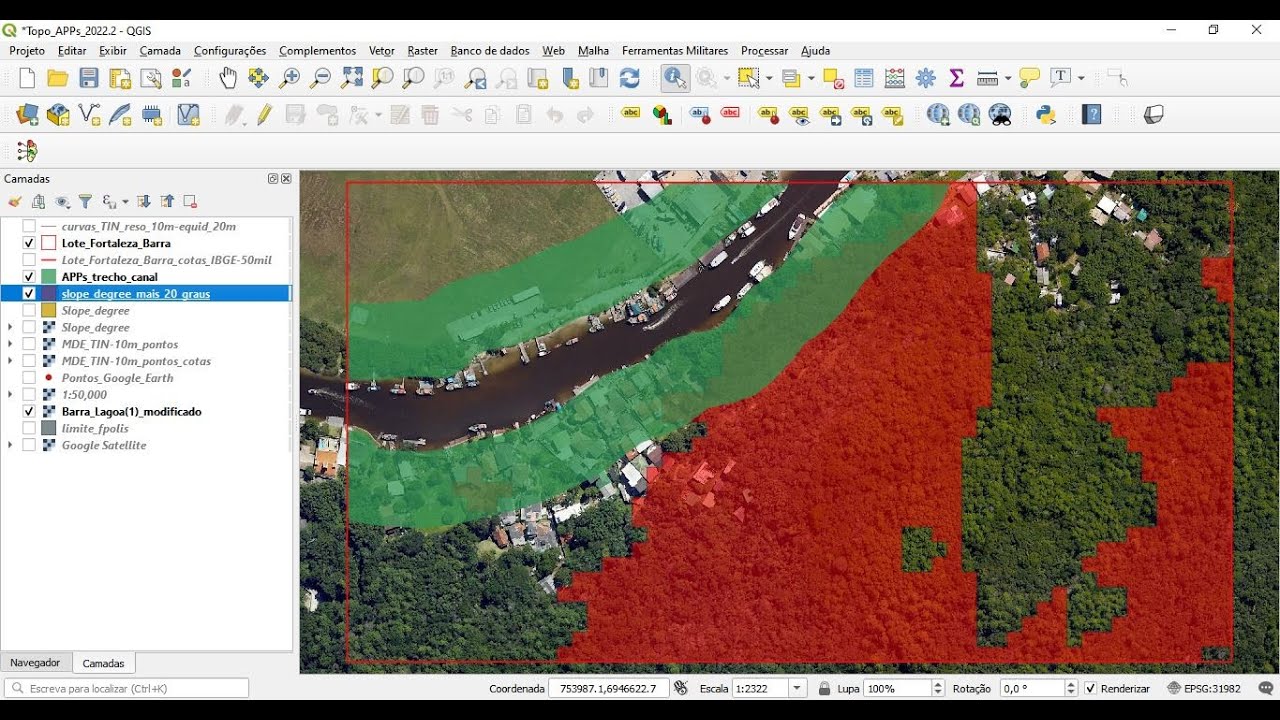The height and width of the screenshot is (720, 1280).
Task: Click the yellow Slope_degree color swatch
Action: click(48, 311)
